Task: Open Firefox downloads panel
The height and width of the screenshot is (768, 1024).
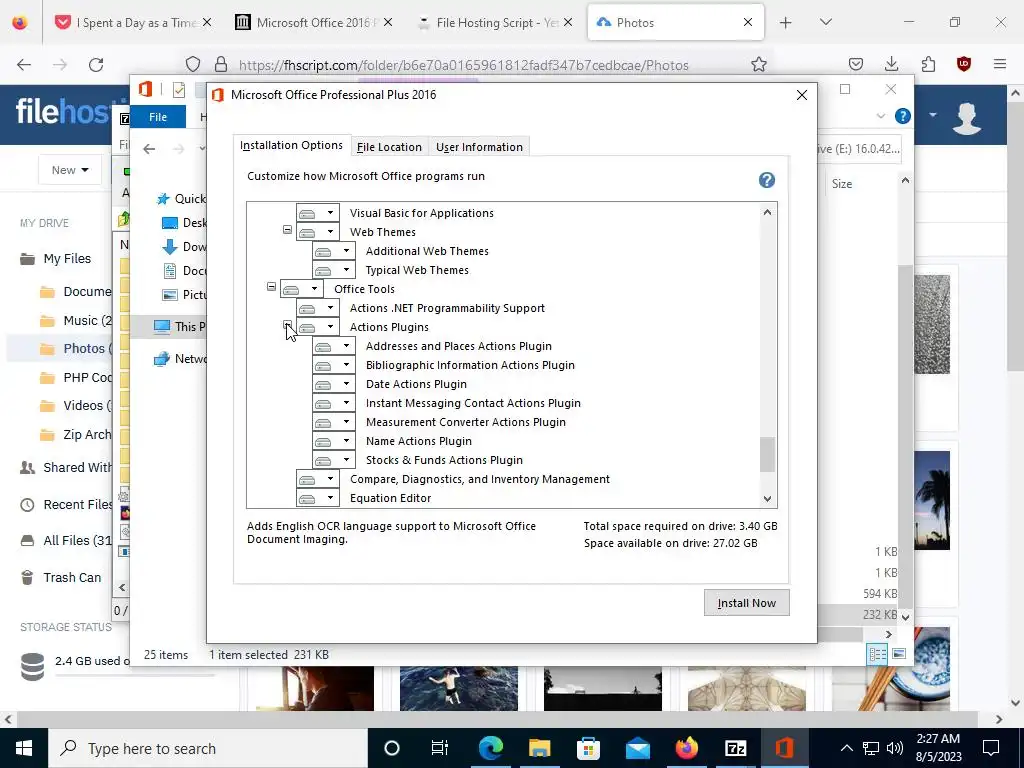Action: pyautogui.click(x=891, y=64)
